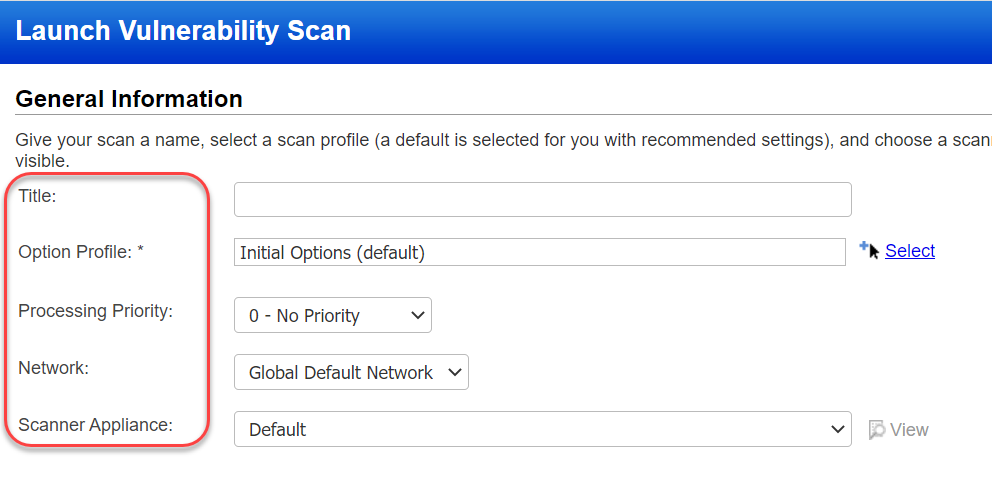Click the General Information section heading
Screen dimensions: 992x487
coord(129,99)
